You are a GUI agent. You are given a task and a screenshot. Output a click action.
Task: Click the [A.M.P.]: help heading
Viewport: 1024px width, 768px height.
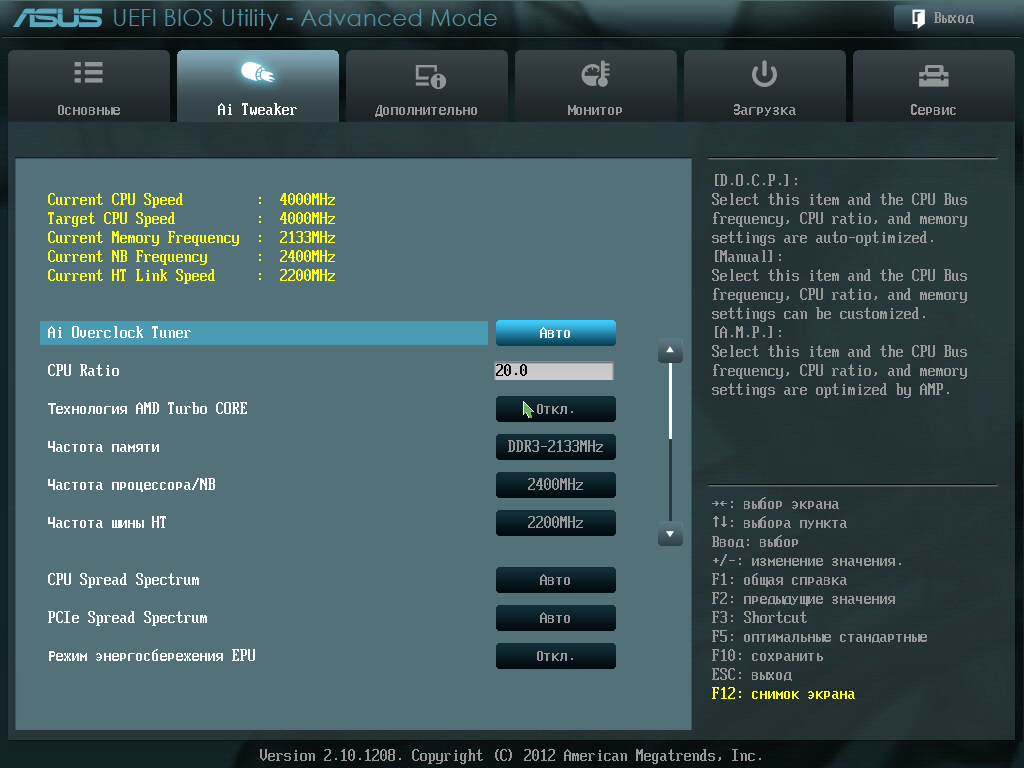click(x=747, y=332)
